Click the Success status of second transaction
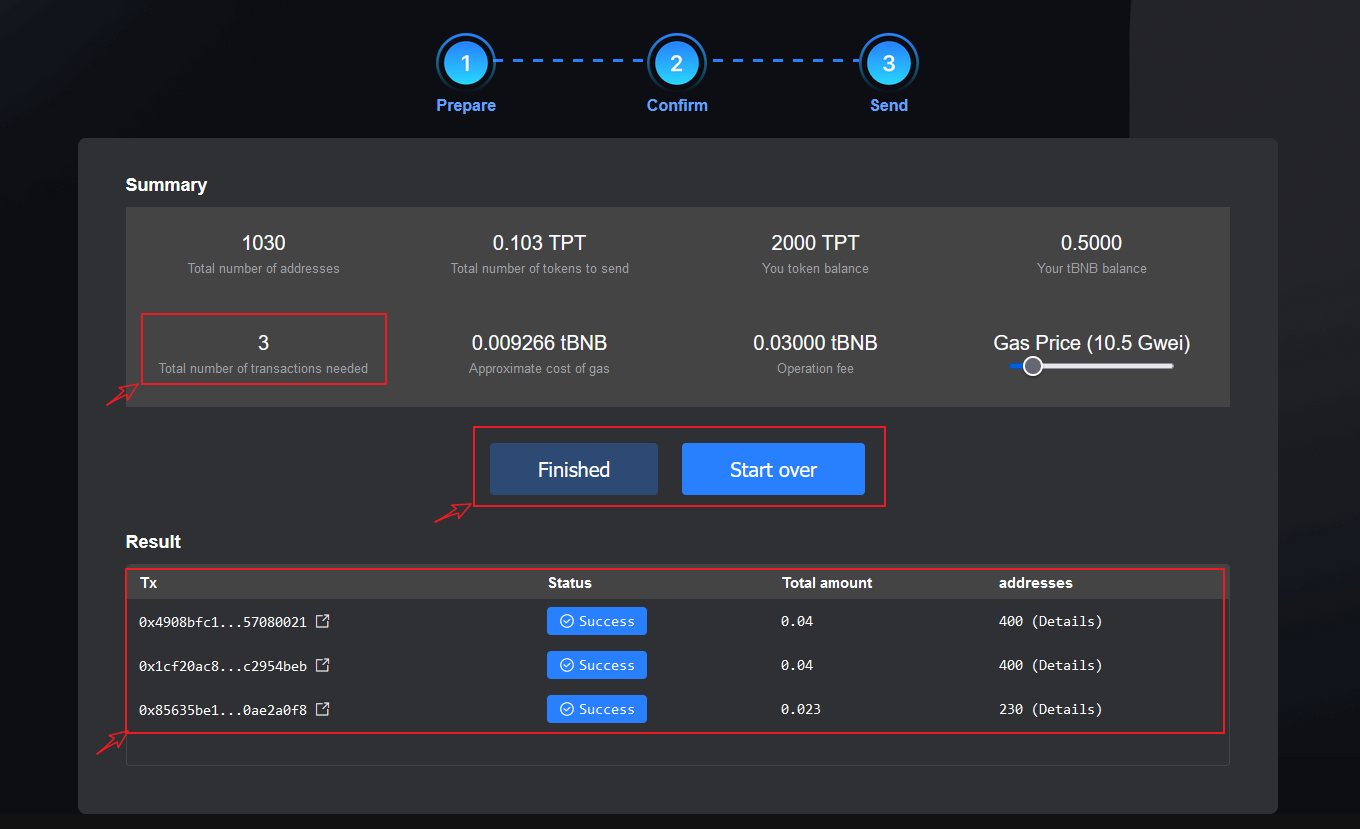 tap(596, 665)
